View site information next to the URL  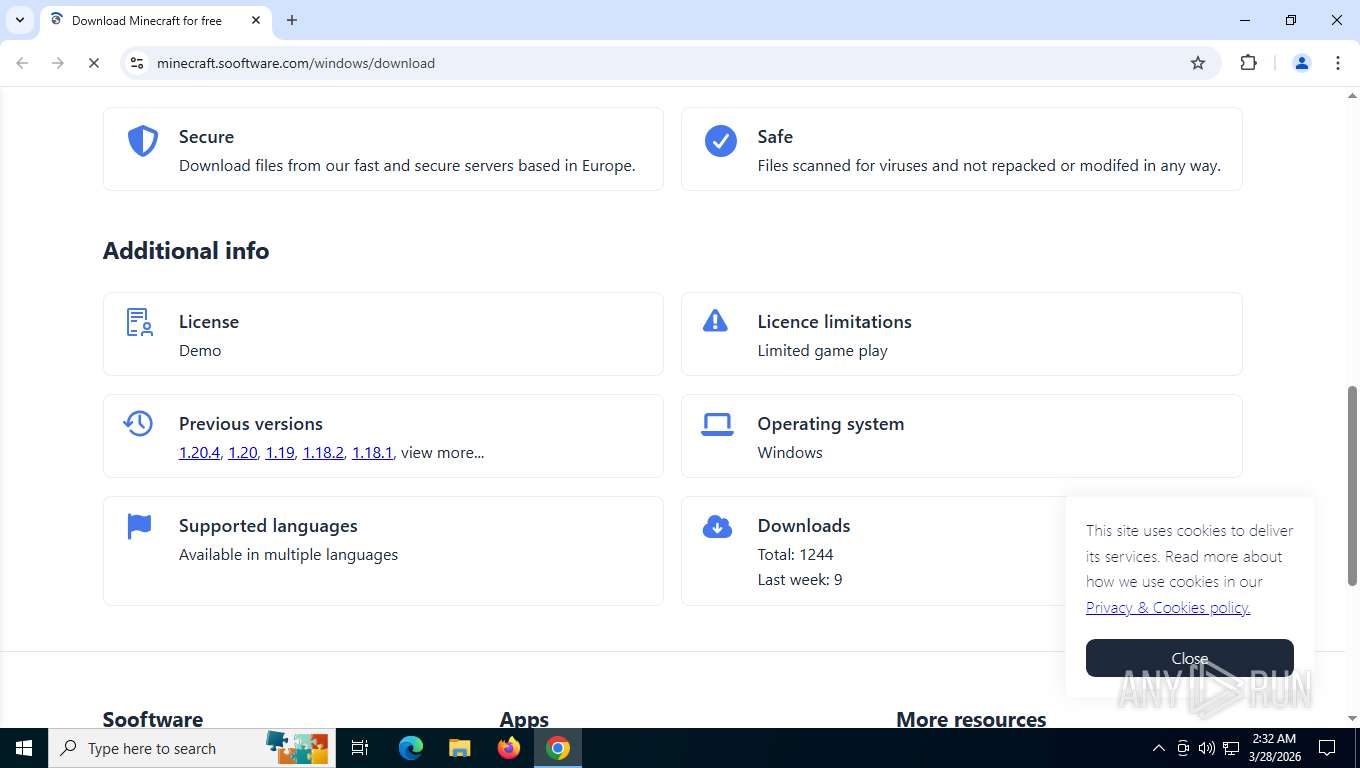(x=138, y=63)
